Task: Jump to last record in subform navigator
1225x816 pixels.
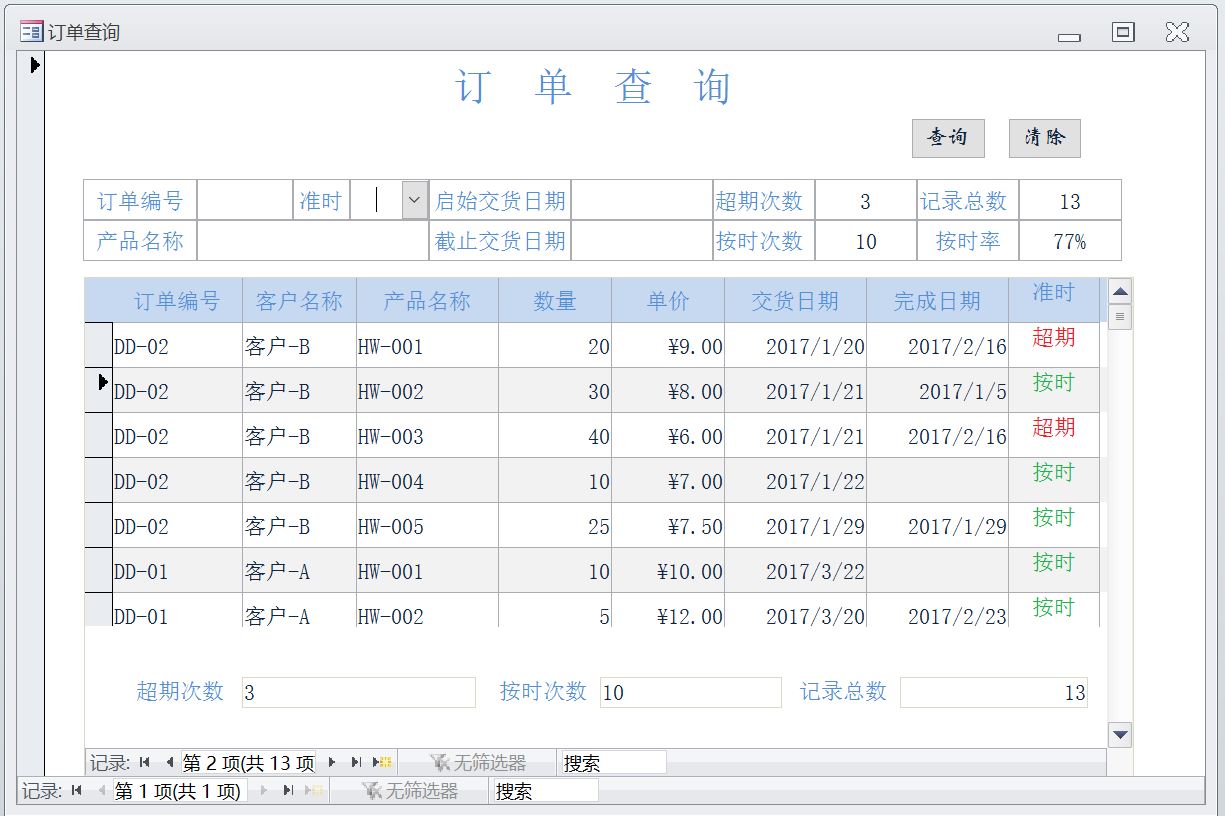Action: (x=356, y=763)
